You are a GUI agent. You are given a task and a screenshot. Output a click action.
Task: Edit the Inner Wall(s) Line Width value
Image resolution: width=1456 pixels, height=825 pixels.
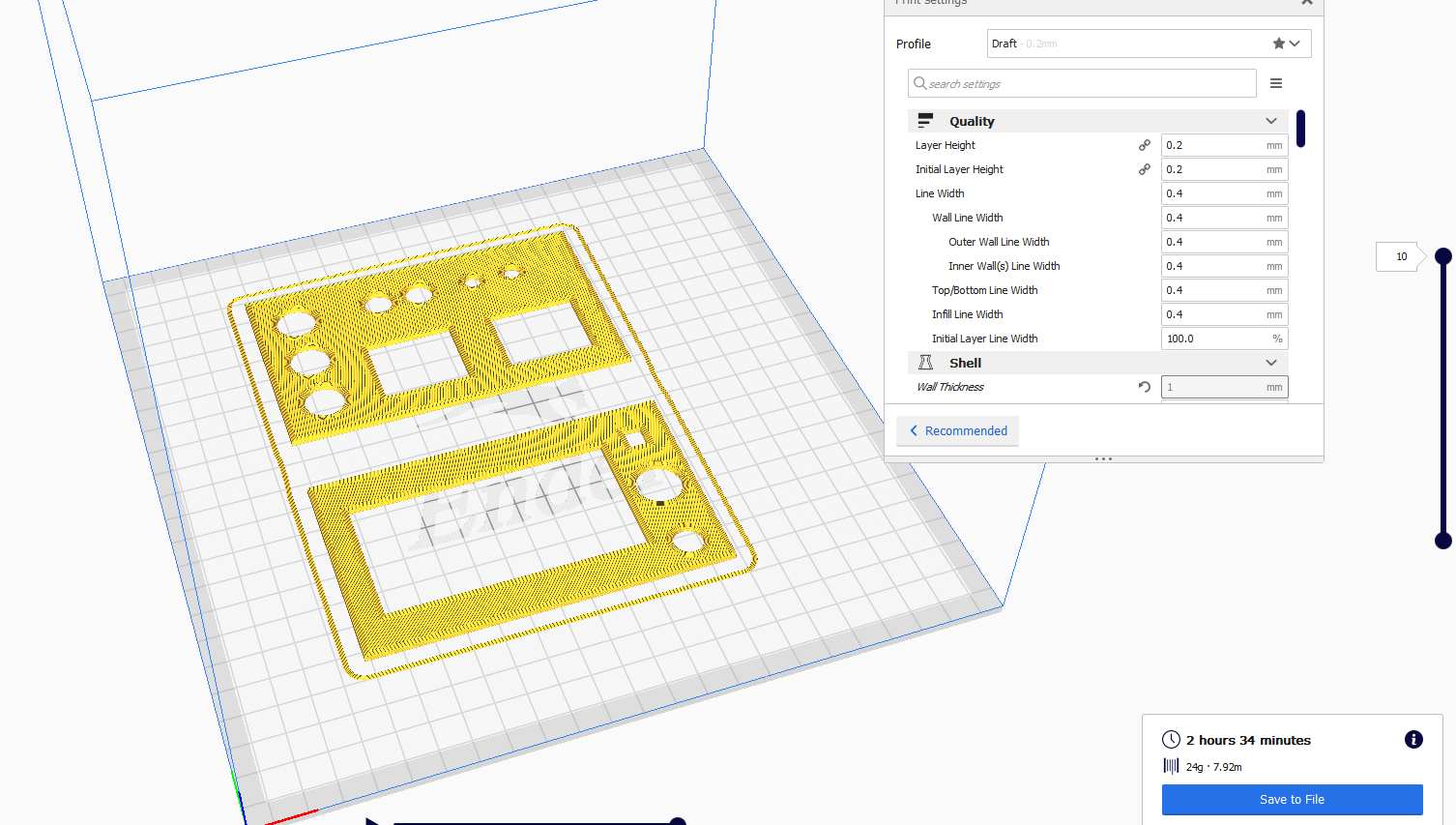point(1224,266)
